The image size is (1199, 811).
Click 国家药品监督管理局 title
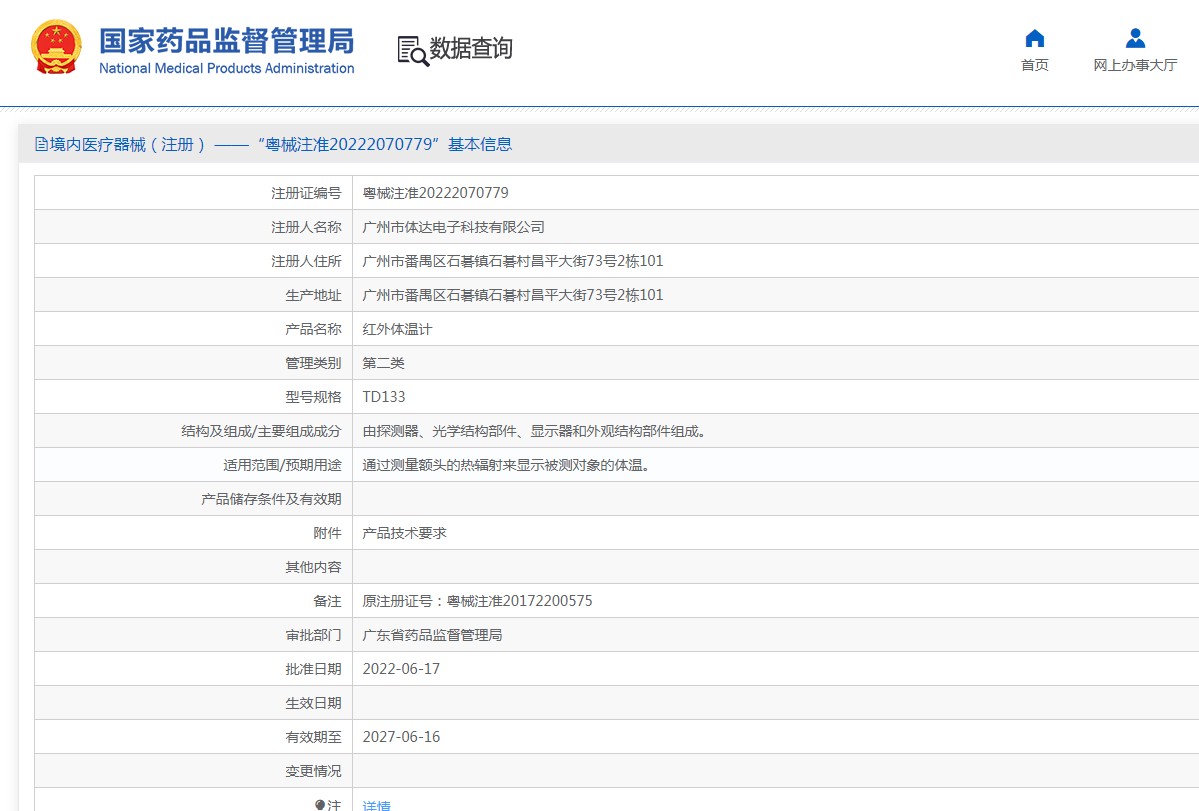tap(227, 41)
